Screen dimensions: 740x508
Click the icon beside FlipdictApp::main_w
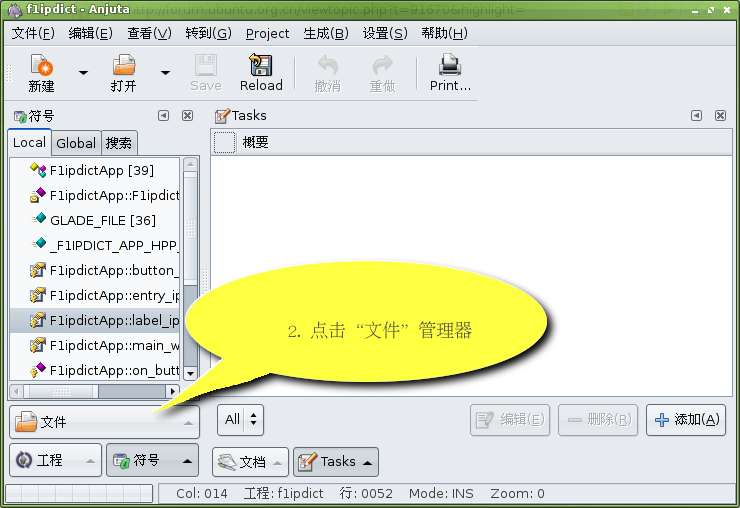click(x=38, y=345)
